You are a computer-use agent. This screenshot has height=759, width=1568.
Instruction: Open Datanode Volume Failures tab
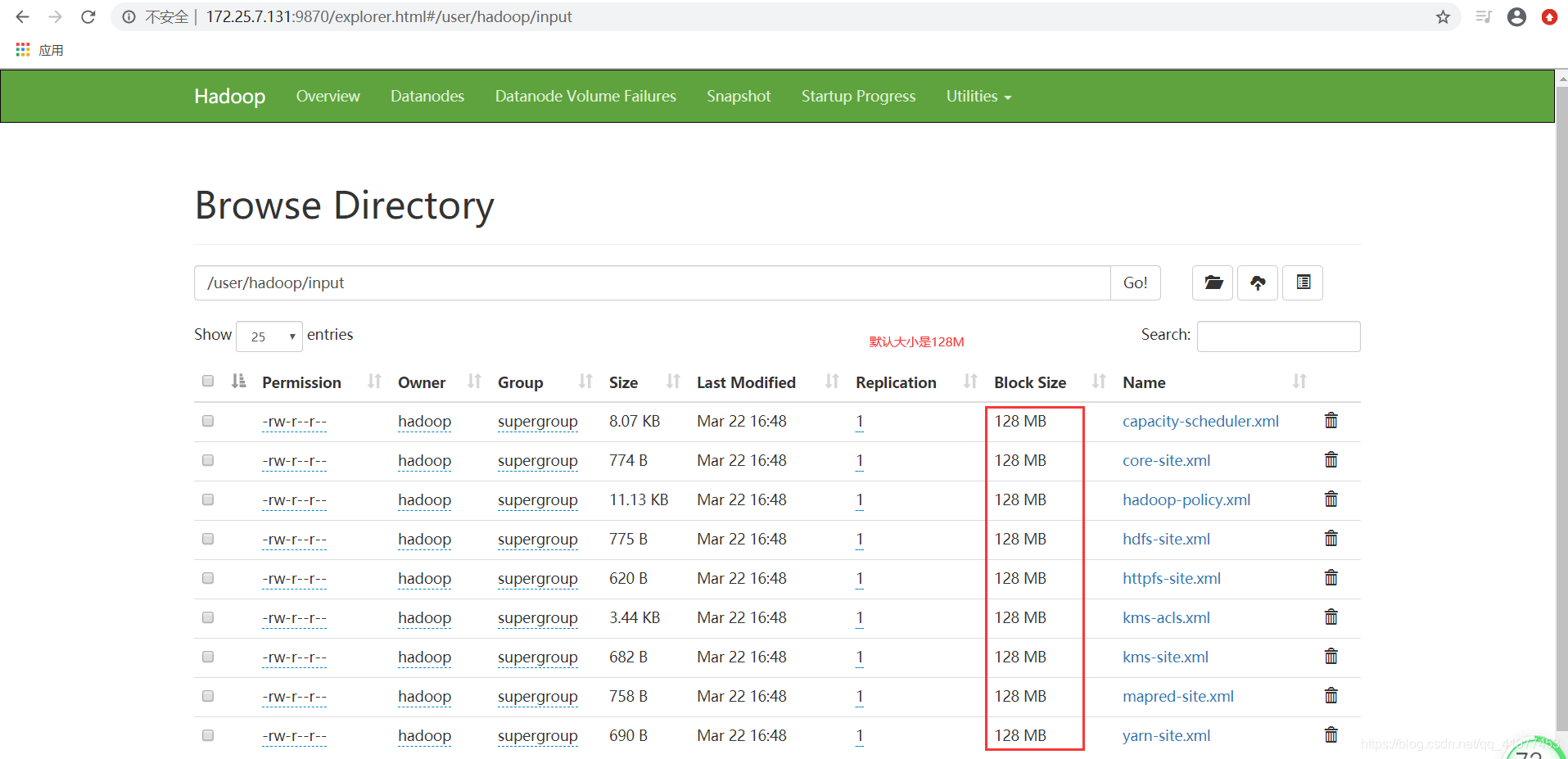point(585,96)
